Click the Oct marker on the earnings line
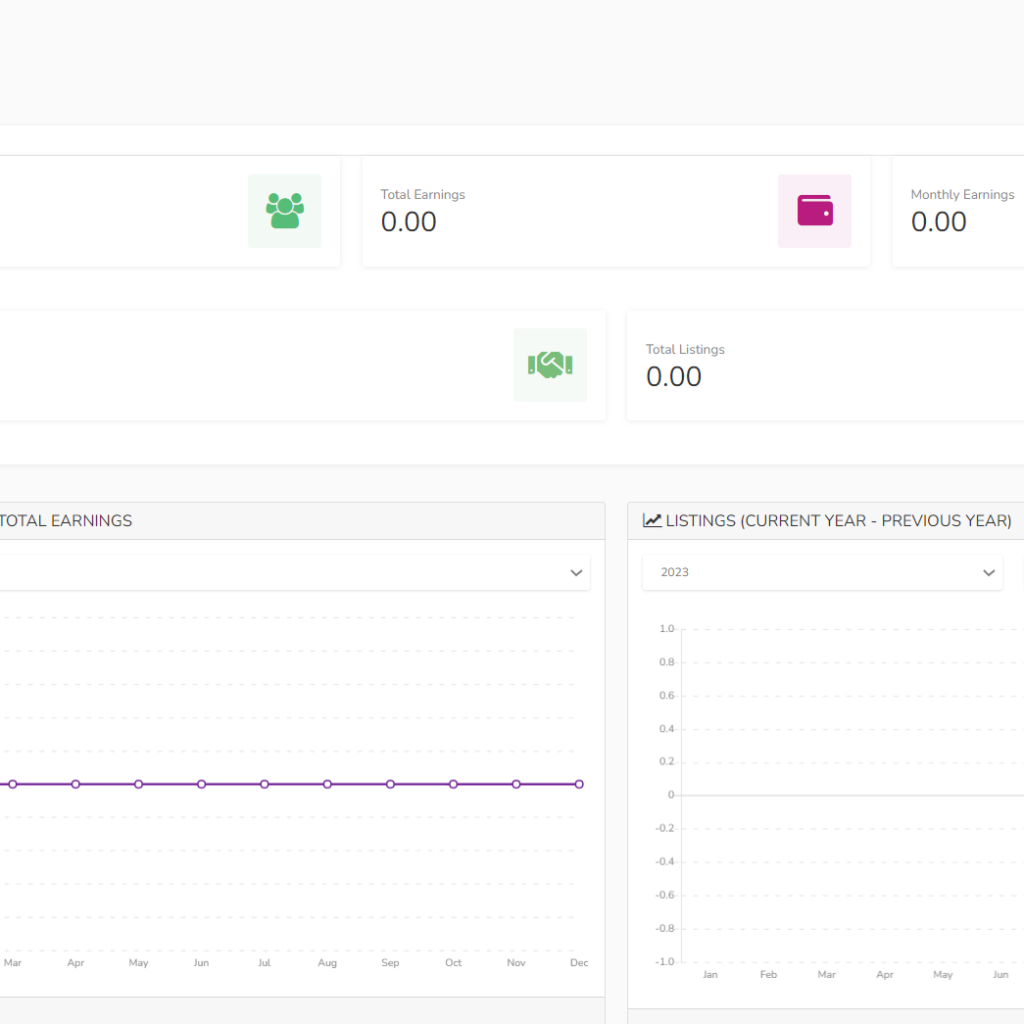 (453, 784)
